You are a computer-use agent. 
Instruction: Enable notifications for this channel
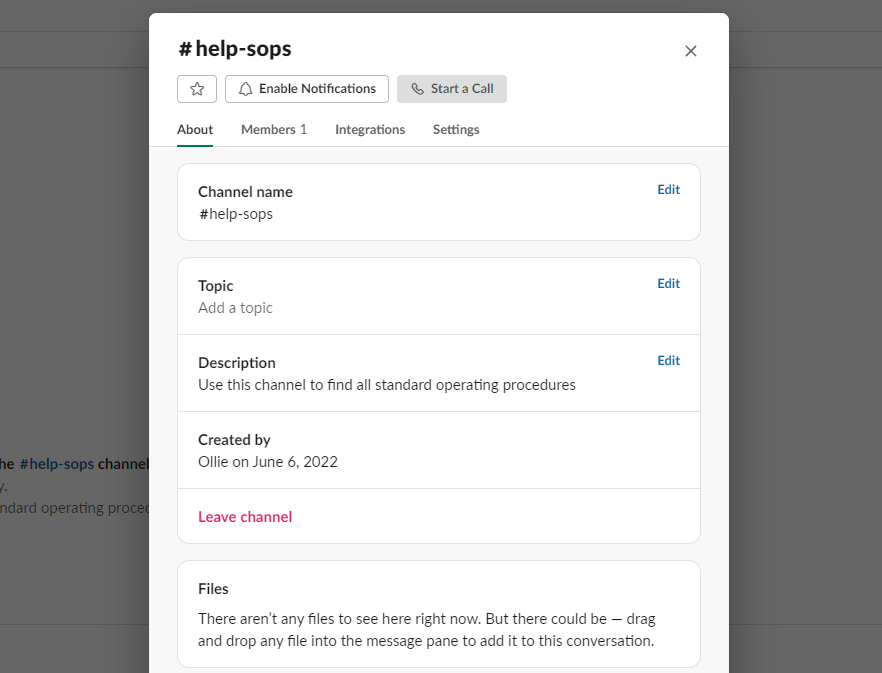[x=306, y=88]
